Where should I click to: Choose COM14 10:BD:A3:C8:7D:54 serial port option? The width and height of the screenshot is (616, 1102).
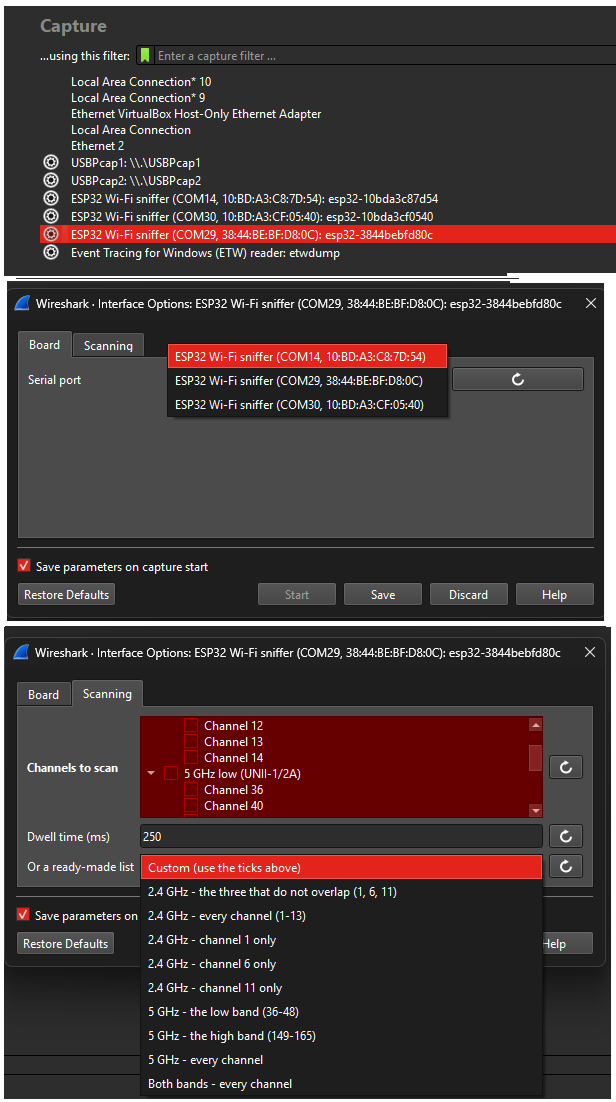307,356
